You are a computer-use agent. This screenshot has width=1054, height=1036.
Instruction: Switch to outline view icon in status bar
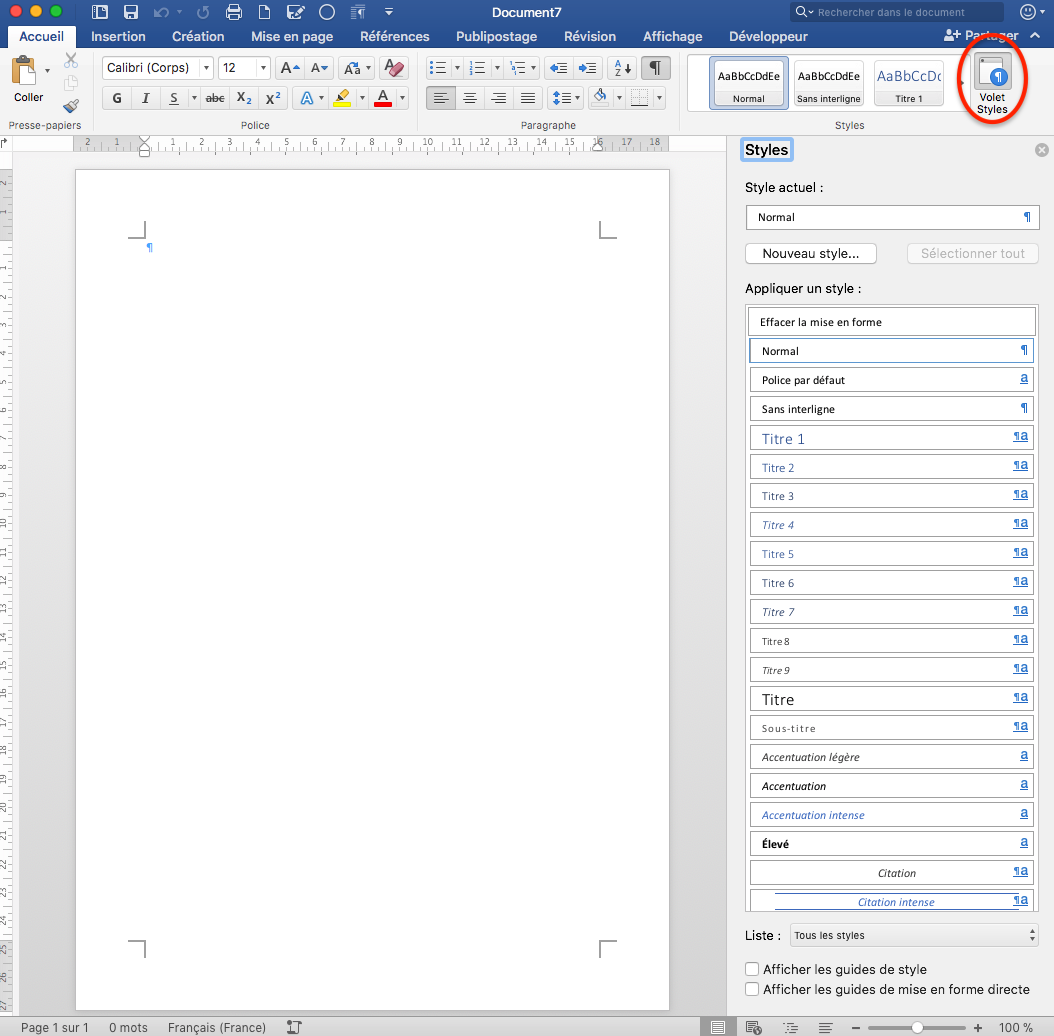coord(790,1027)
